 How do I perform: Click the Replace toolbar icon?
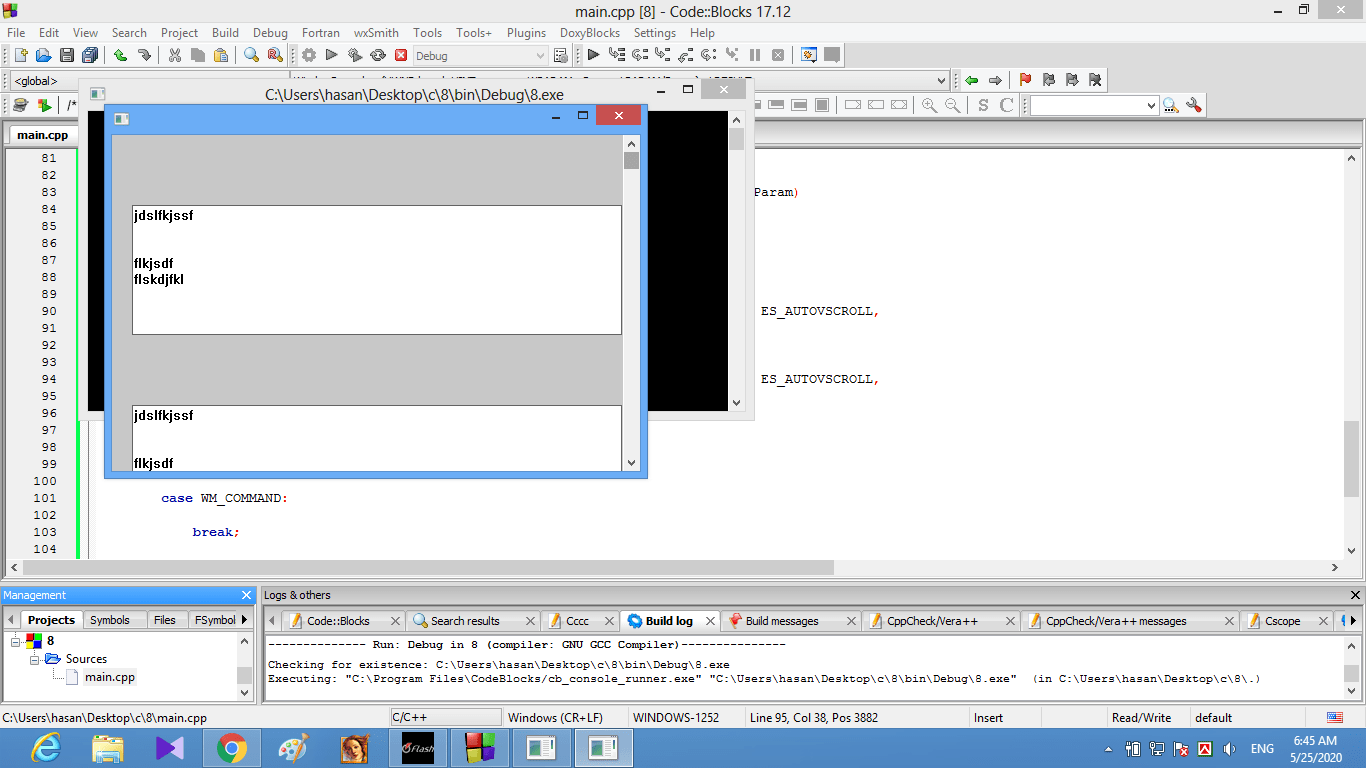(275, 55)
